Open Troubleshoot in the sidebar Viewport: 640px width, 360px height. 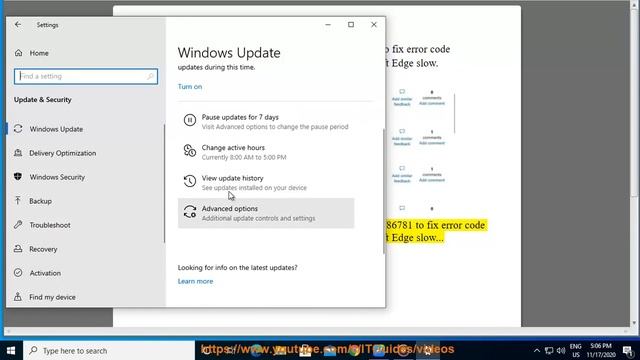[49, 225]
